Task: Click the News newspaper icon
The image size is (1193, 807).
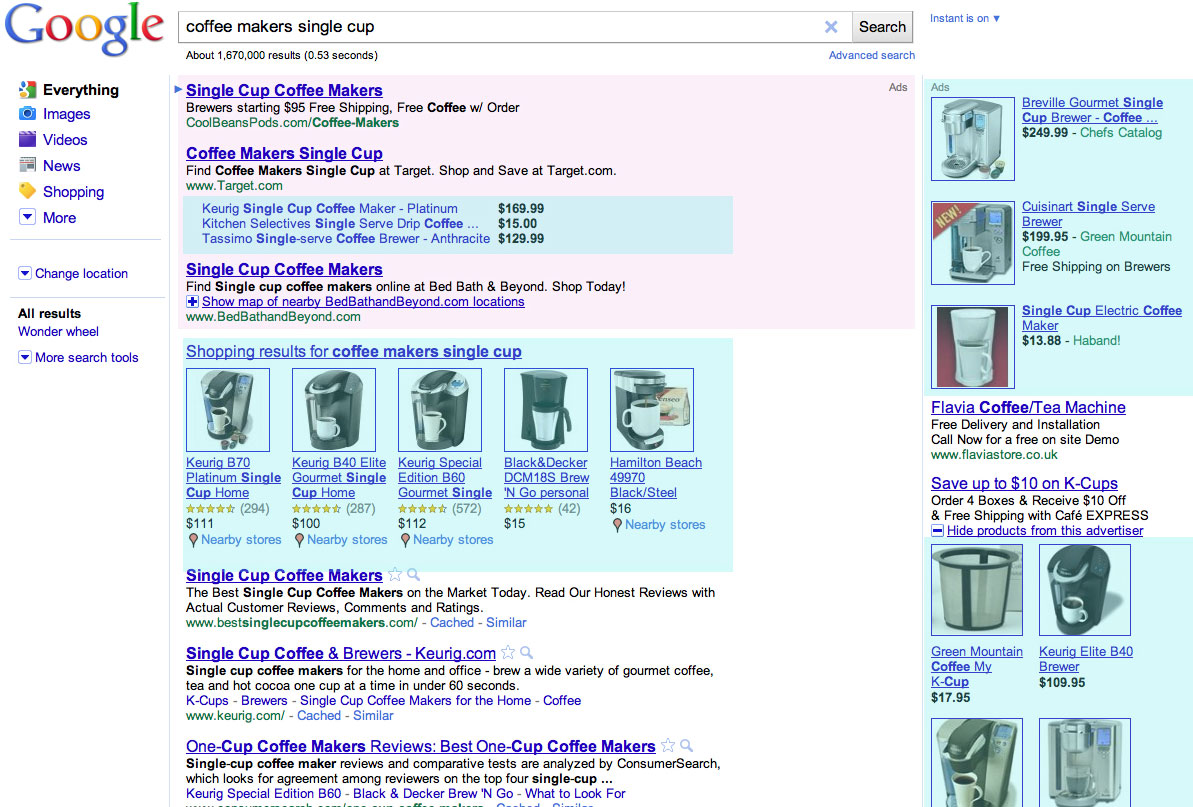Action: (27, 165)
